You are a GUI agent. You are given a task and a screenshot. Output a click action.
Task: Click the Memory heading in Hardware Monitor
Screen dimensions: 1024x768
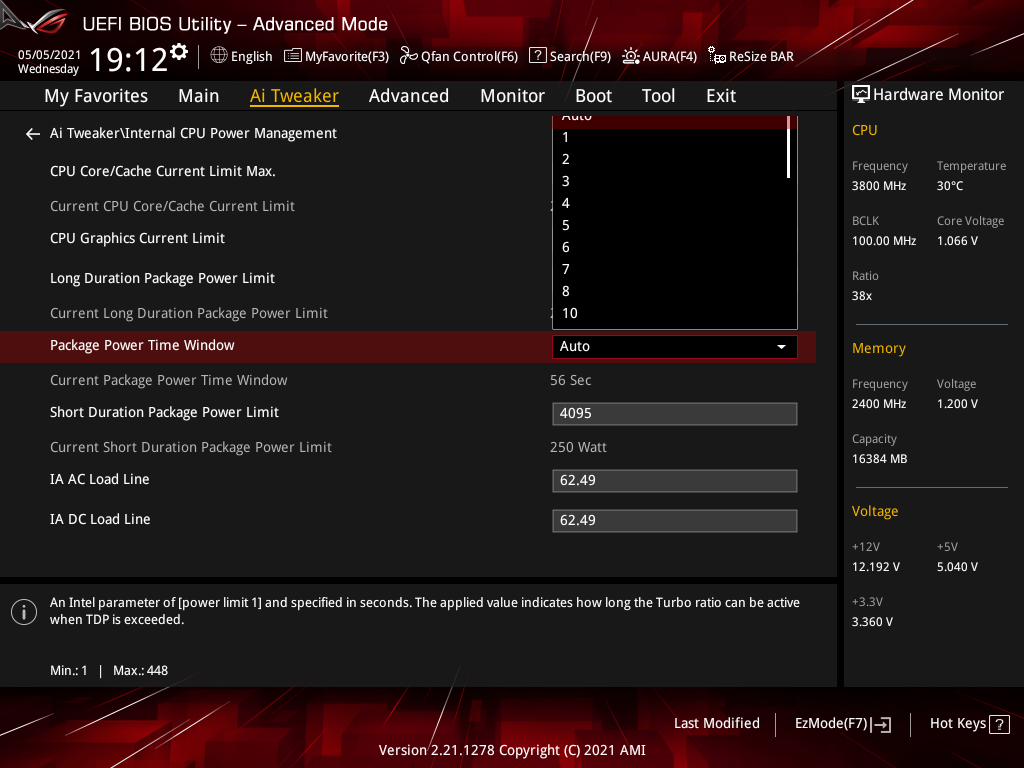878,349
